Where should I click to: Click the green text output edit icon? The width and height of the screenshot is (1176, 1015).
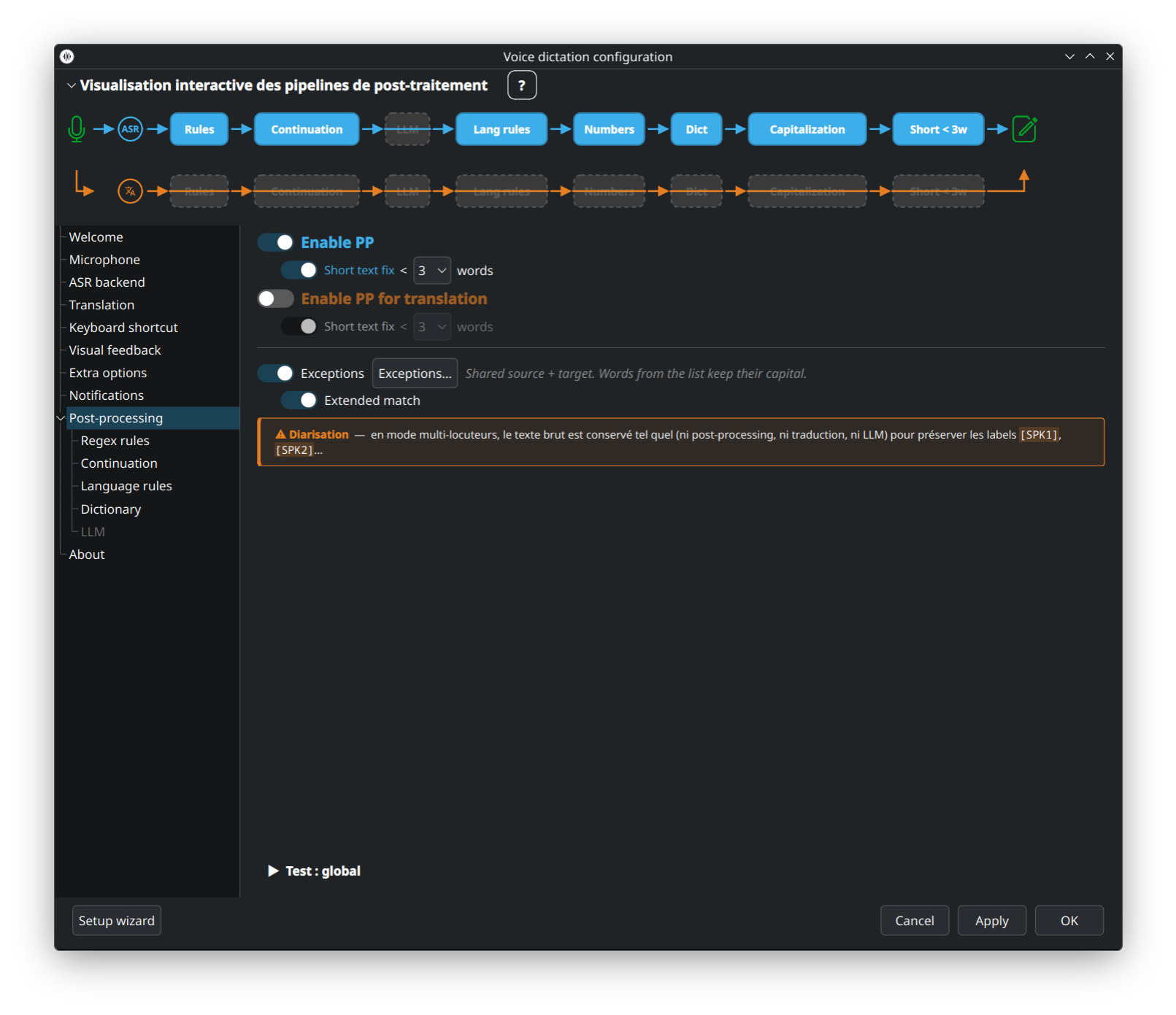pos(1025,129)
